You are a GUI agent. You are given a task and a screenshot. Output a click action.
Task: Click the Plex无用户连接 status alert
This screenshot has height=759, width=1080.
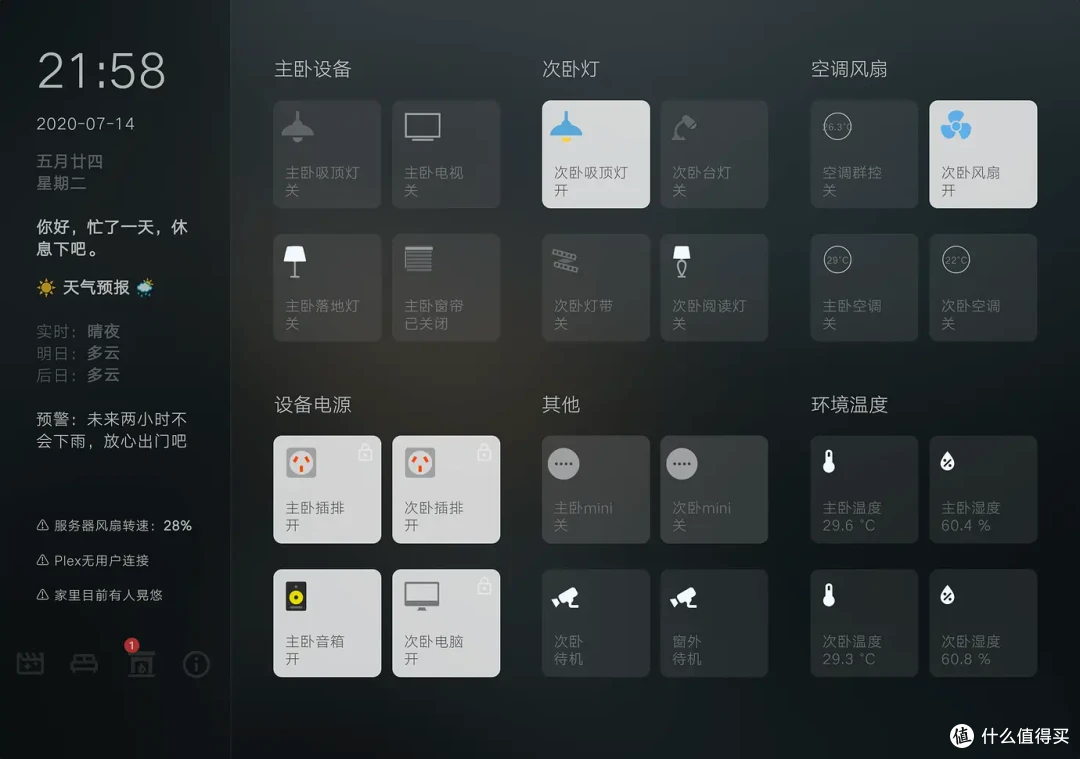pyautogui.click(x=92, y=561)
